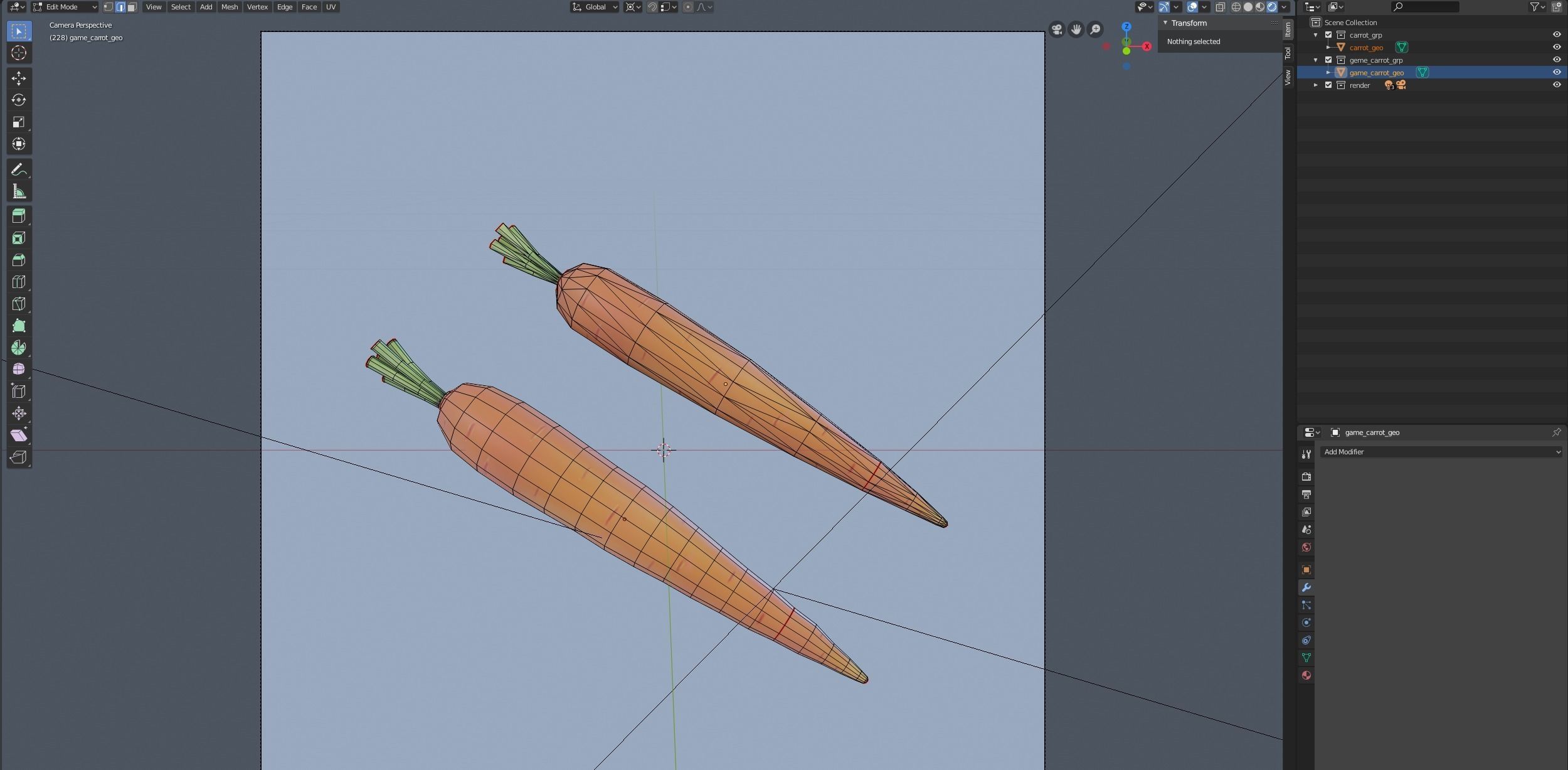Activate the Inset Faces tool
The height and width of the screenshot is (770, 1568).
[19, 238]
